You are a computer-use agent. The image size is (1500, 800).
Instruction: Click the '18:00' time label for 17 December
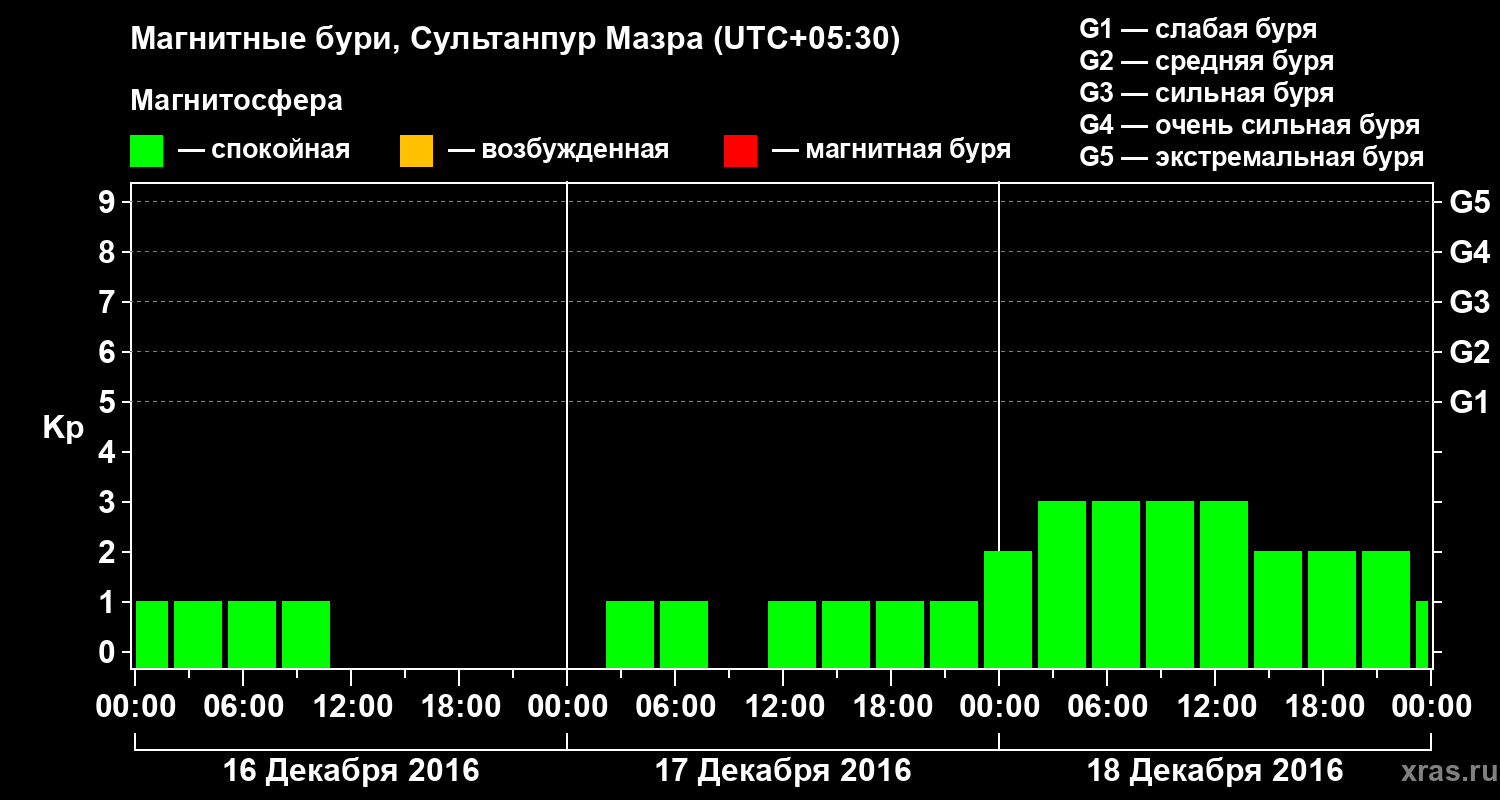(891, 706)
